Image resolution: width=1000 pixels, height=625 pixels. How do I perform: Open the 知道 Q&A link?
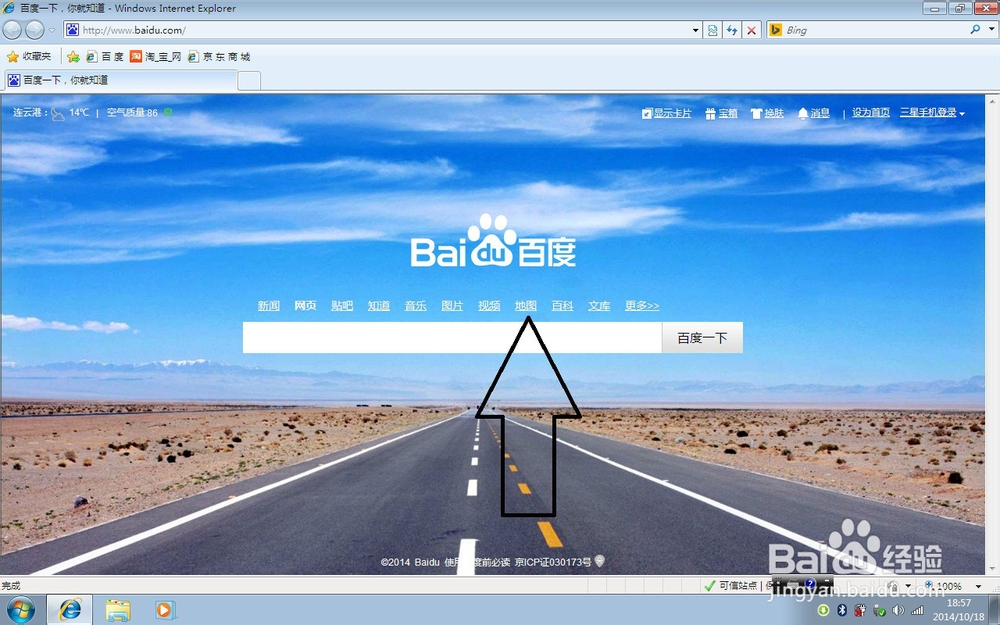click(379, 305)
